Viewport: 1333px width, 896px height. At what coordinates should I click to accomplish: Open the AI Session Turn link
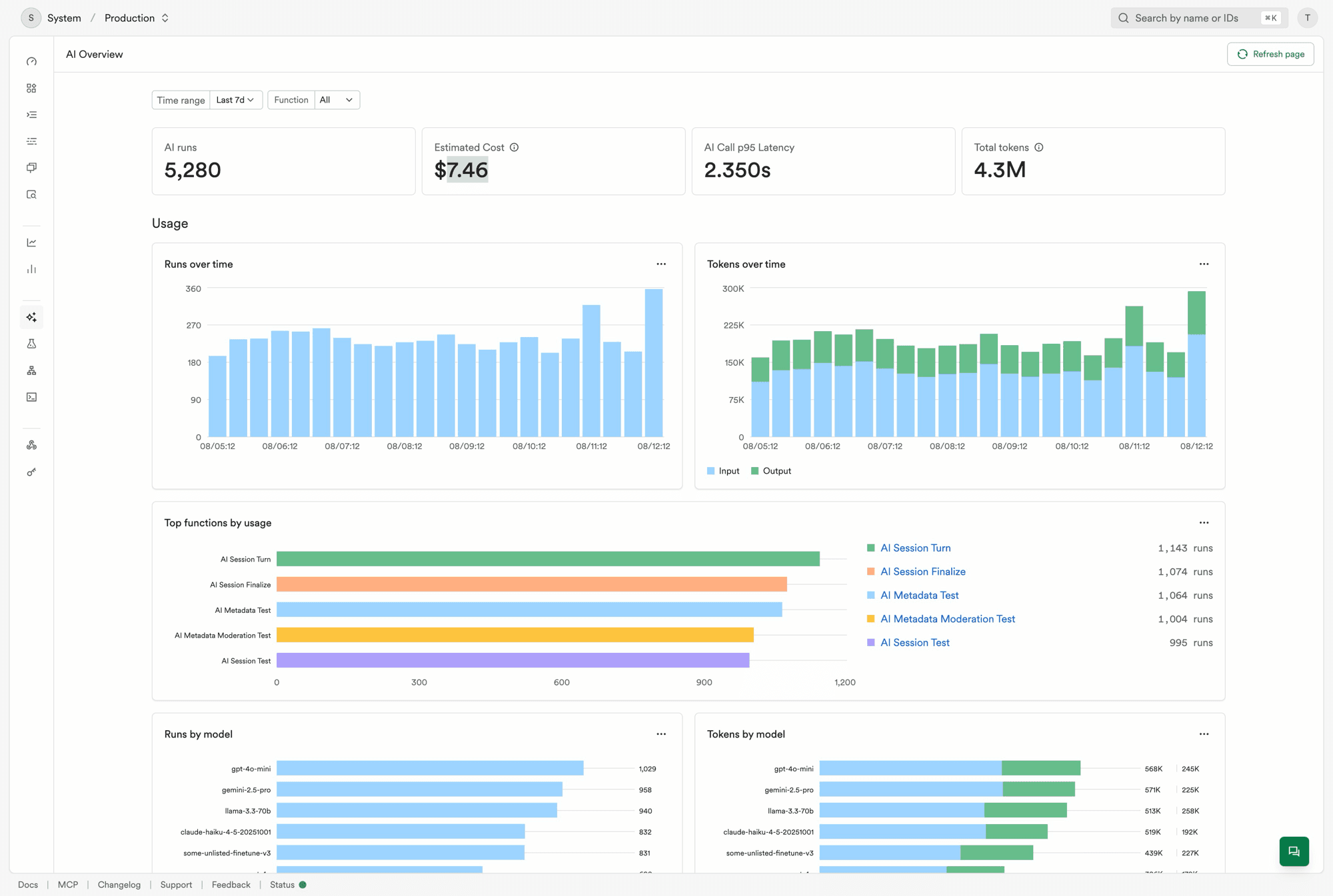click(915, 548)
